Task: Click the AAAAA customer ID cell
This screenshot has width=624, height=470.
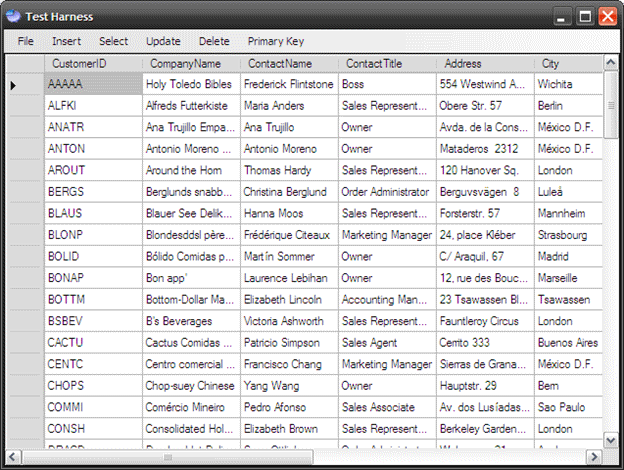Action: point(93,84)
